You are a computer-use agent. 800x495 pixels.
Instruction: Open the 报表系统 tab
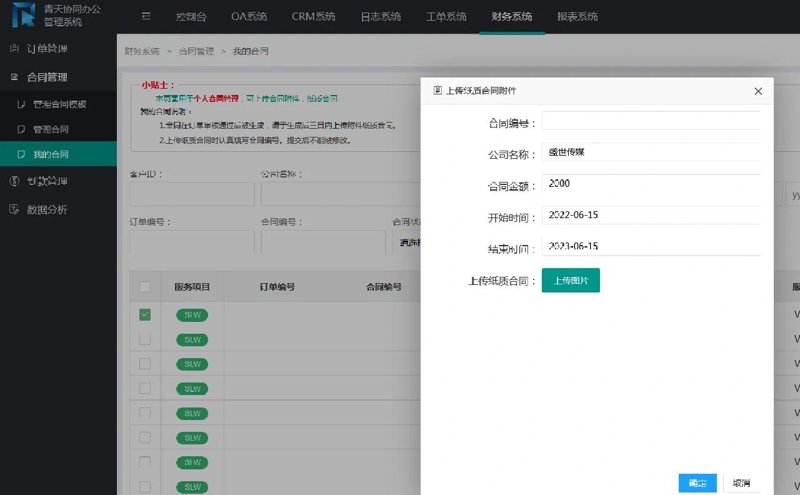[578, 16]
